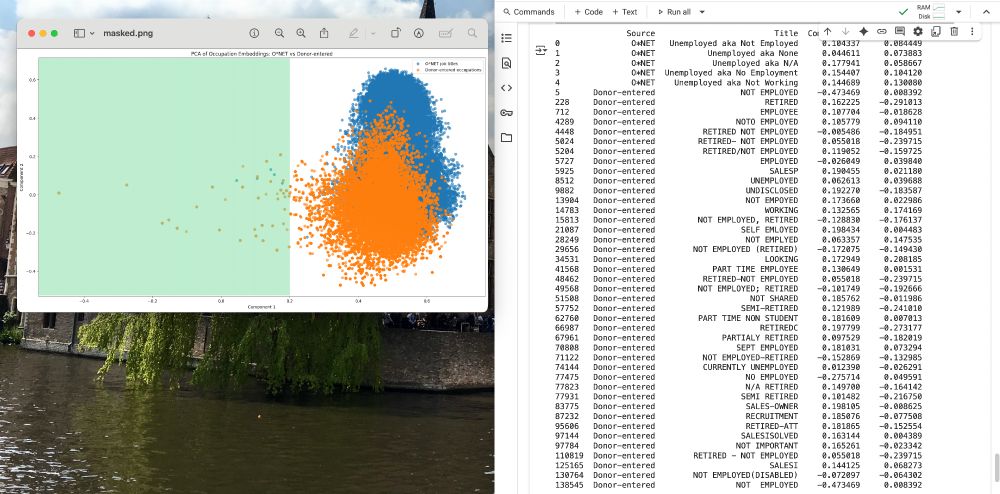Click the Gemini AI sparkle icon on cell
Image resolution: width=1000 pixels, height=494 pixels.
[864, 31]
